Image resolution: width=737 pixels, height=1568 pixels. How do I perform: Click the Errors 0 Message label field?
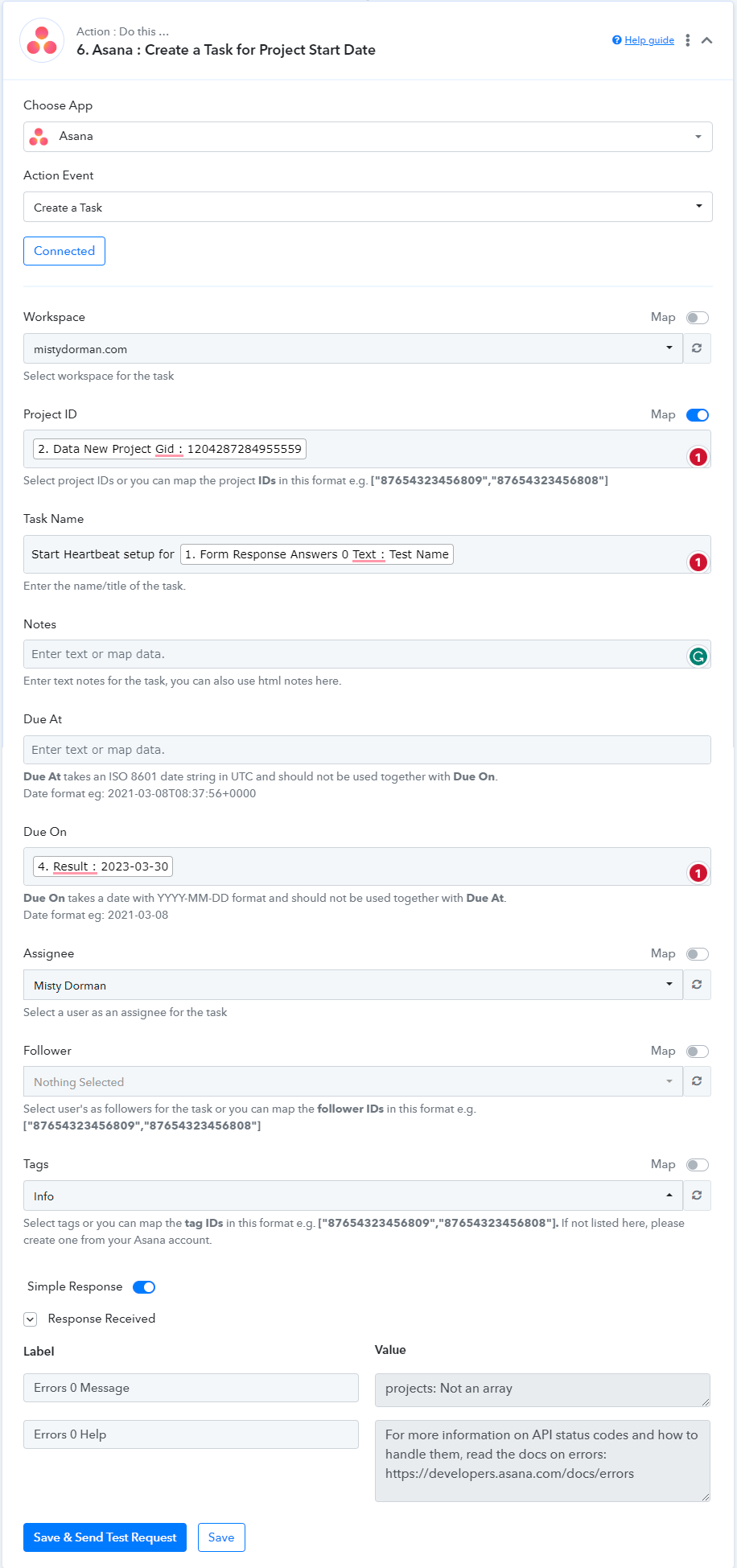click(x=191, y=1388)
